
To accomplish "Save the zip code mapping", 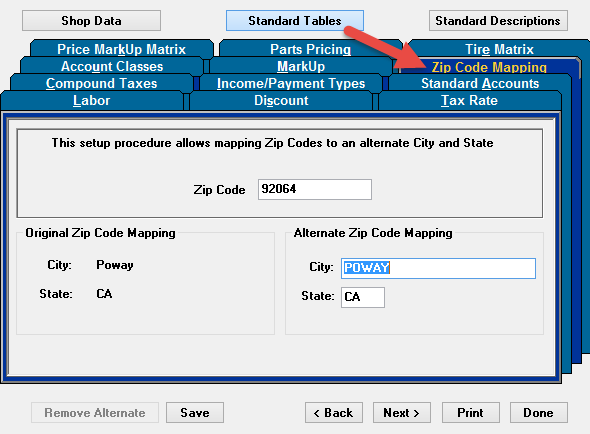I will pyautogui.click(x=195, y=413).
